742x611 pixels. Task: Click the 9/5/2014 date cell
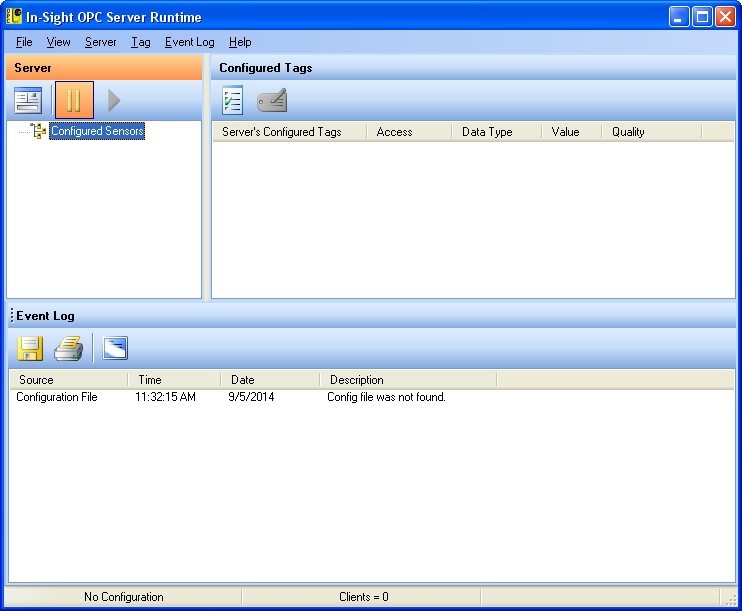tap(251, 397)
